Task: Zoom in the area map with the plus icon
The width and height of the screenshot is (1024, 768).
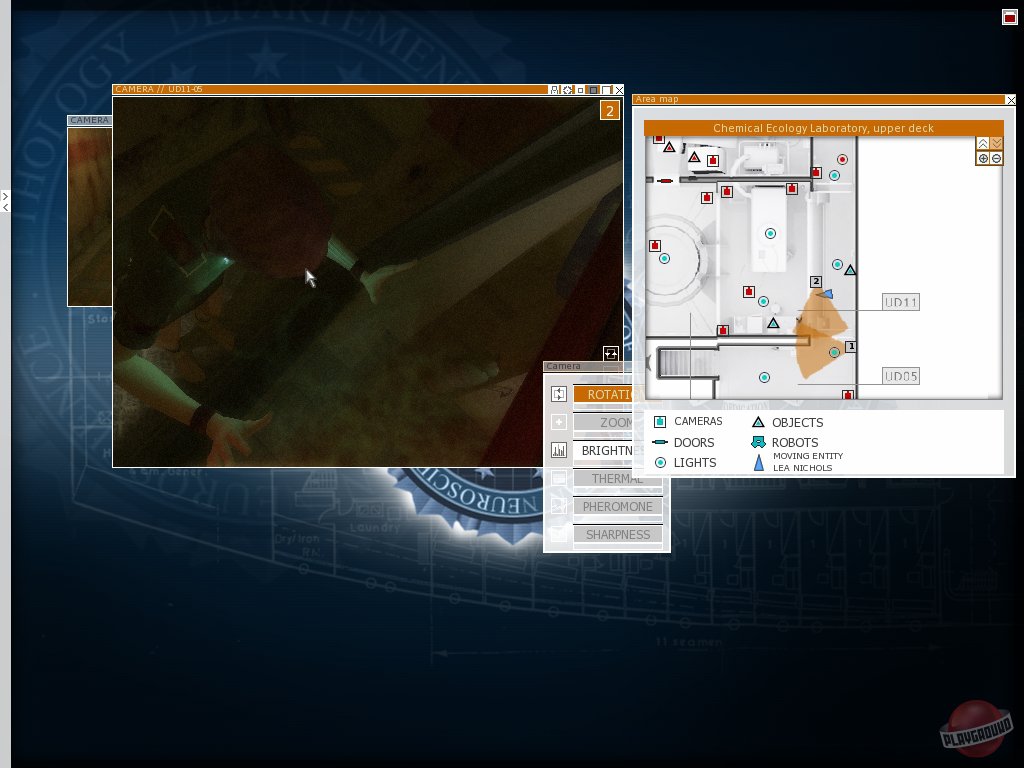Action: 983,158
